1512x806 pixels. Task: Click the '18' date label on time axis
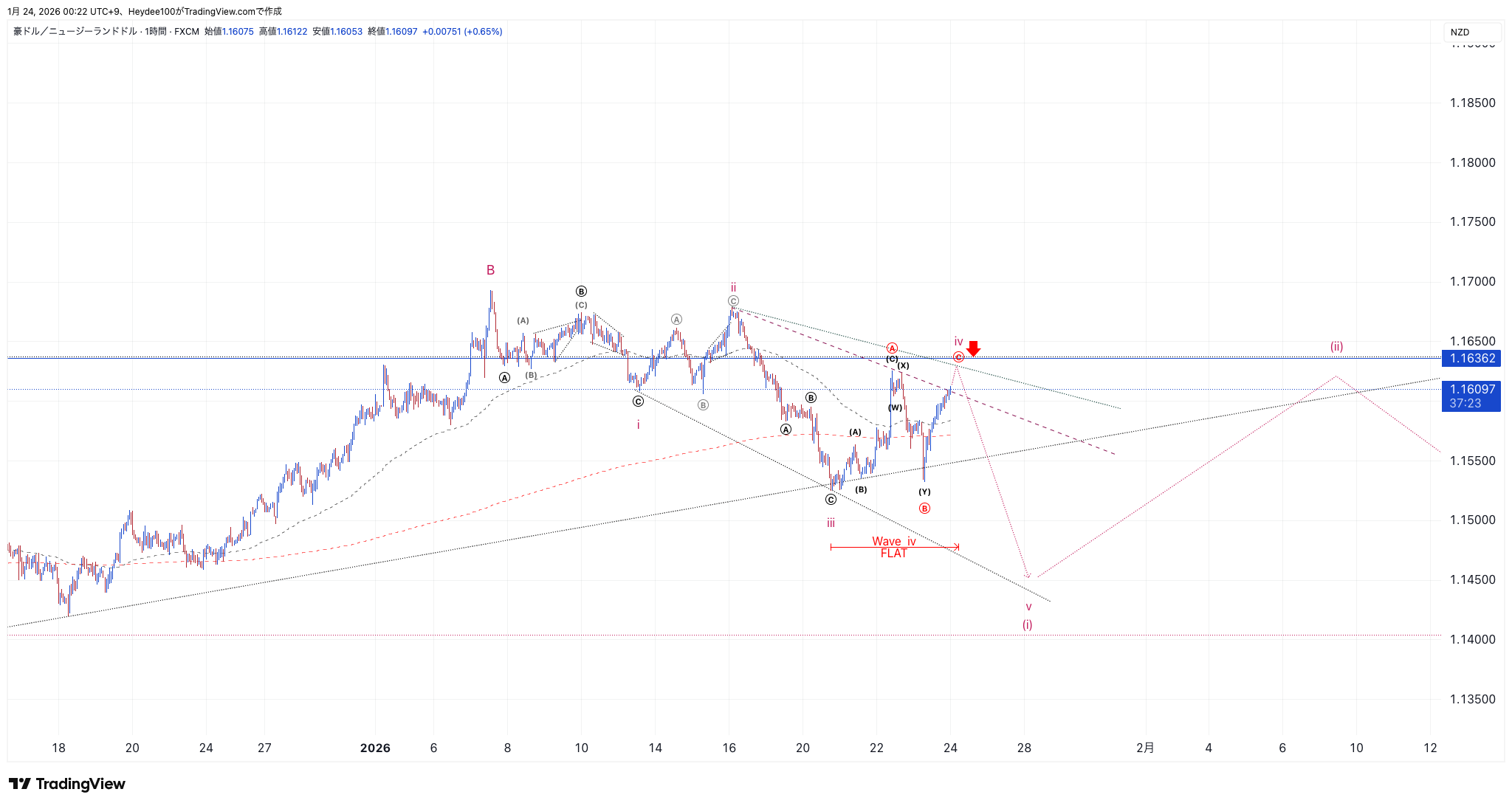[x=58, y=748]
